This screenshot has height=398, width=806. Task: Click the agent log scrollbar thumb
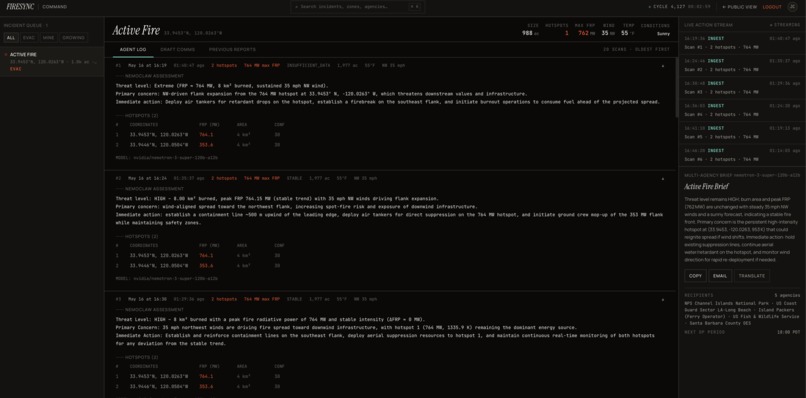[676, 87]
